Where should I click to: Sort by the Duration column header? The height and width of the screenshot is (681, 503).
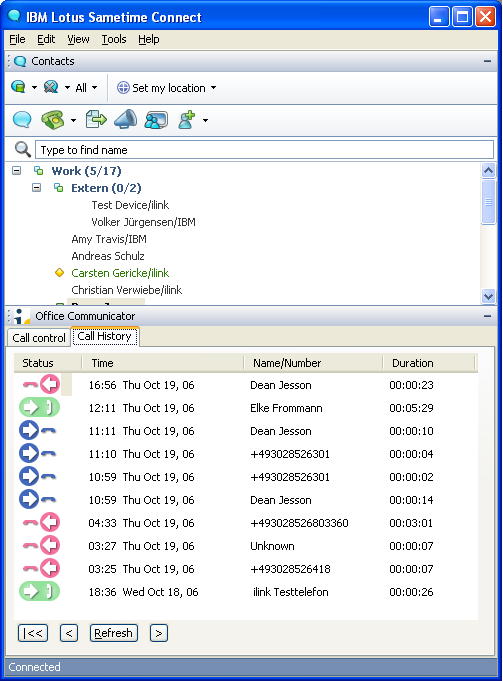pyautogui.click(x=429, y=363)
